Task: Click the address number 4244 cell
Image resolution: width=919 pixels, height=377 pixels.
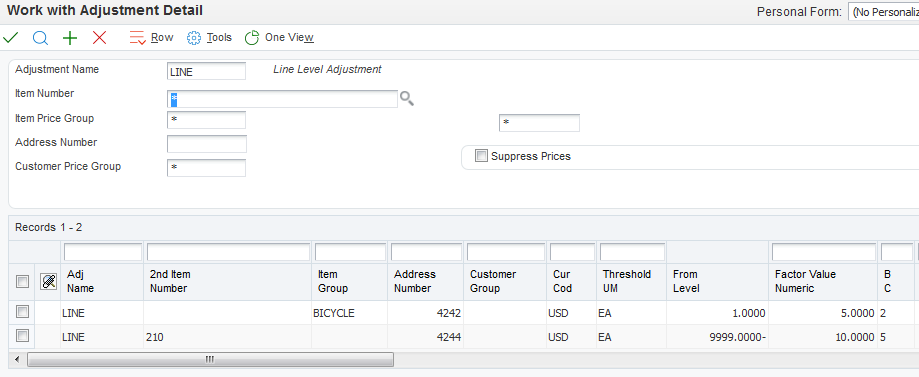Action: [426, 337]
